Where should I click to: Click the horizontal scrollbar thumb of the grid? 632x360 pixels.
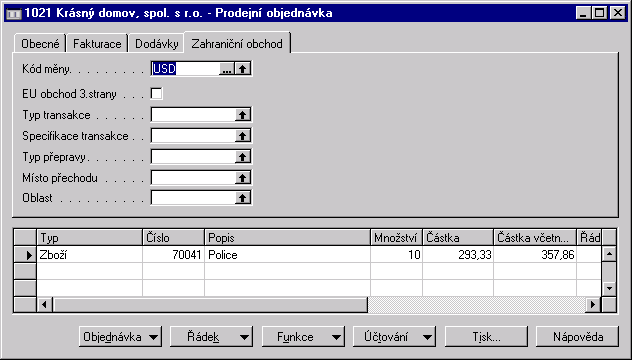coord(210,304)
